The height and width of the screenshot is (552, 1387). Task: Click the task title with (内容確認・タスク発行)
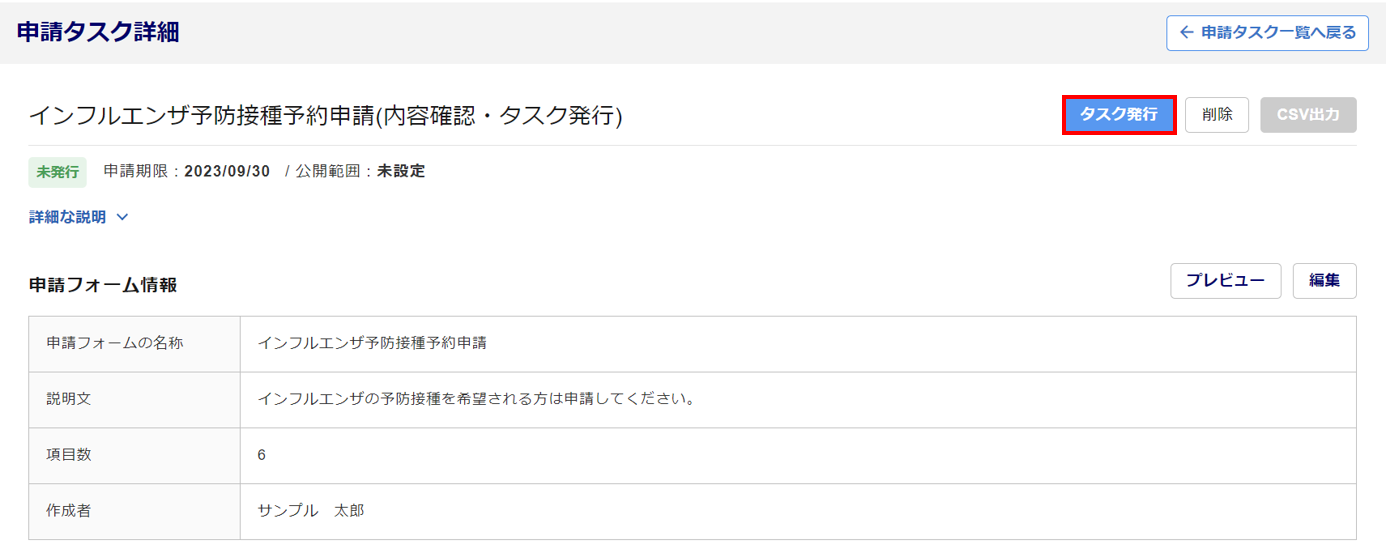pyautogui.click(x=325, y=117)
